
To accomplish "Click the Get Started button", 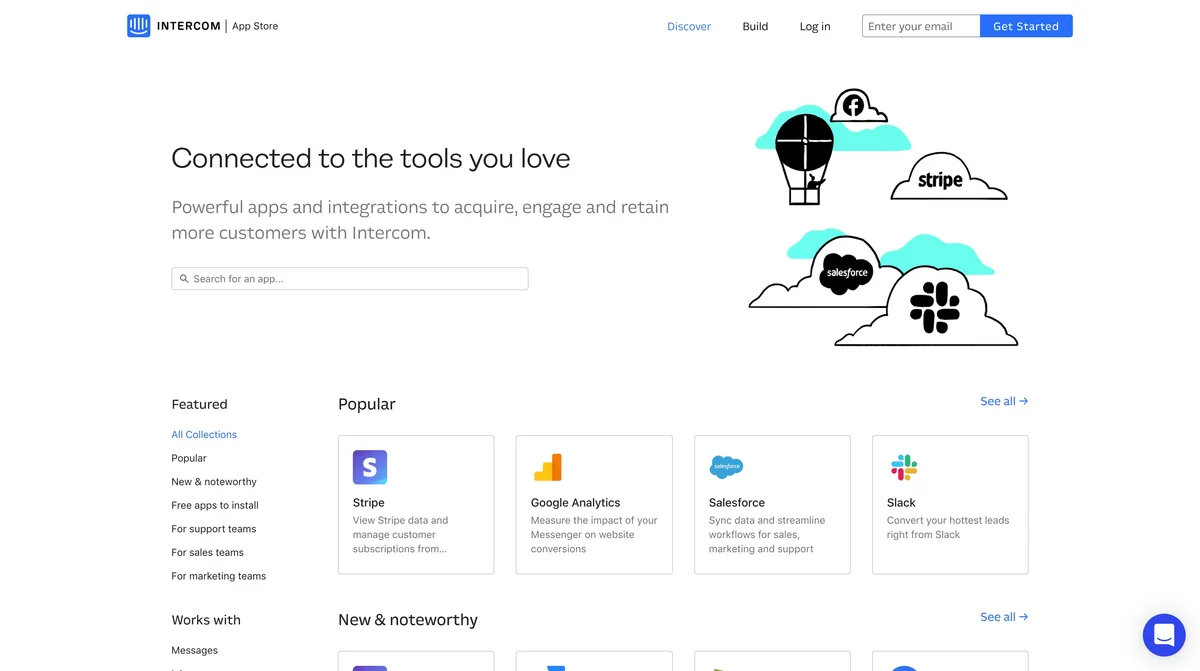I will click(x=1026, y=25).
